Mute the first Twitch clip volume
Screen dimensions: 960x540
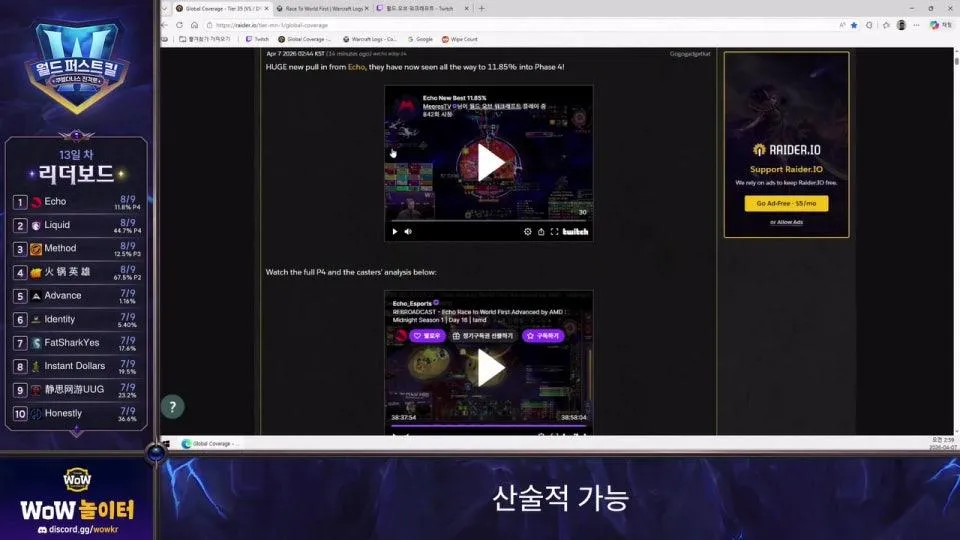pyautogui.click(x=408, y=231)
